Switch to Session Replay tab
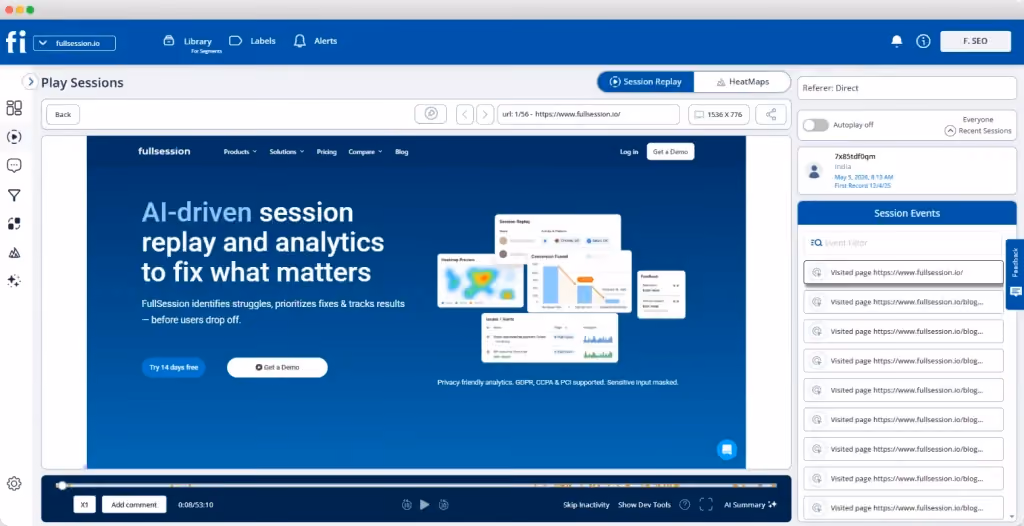The width and height of the screenshot is (1024, 526). click(645, 82)
